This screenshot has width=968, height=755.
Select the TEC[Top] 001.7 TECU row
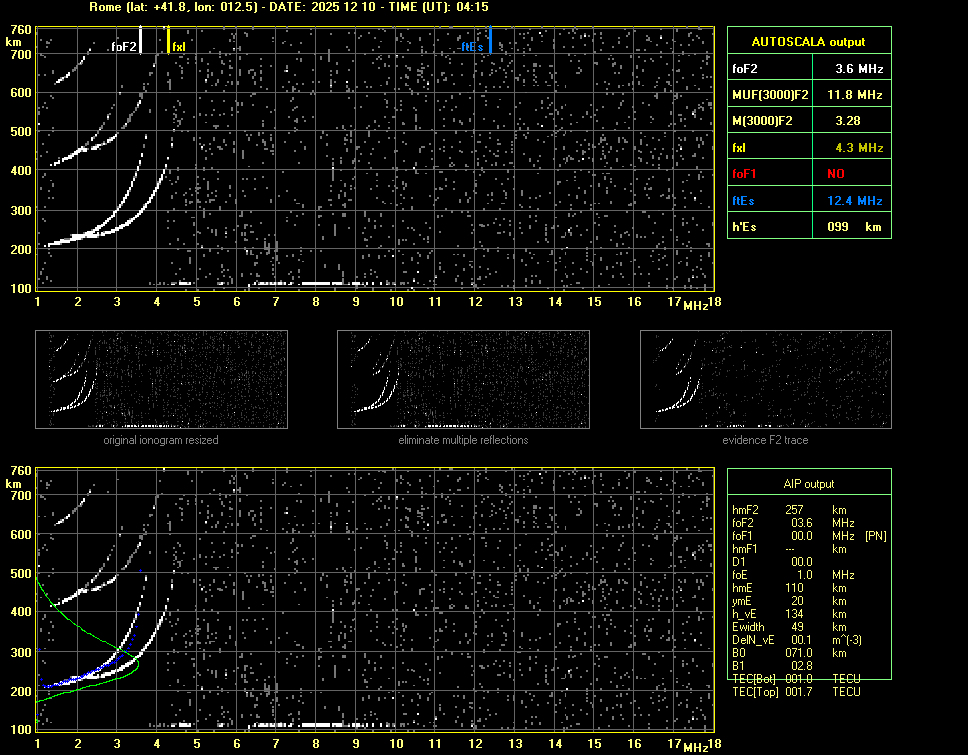coord(796,692)
